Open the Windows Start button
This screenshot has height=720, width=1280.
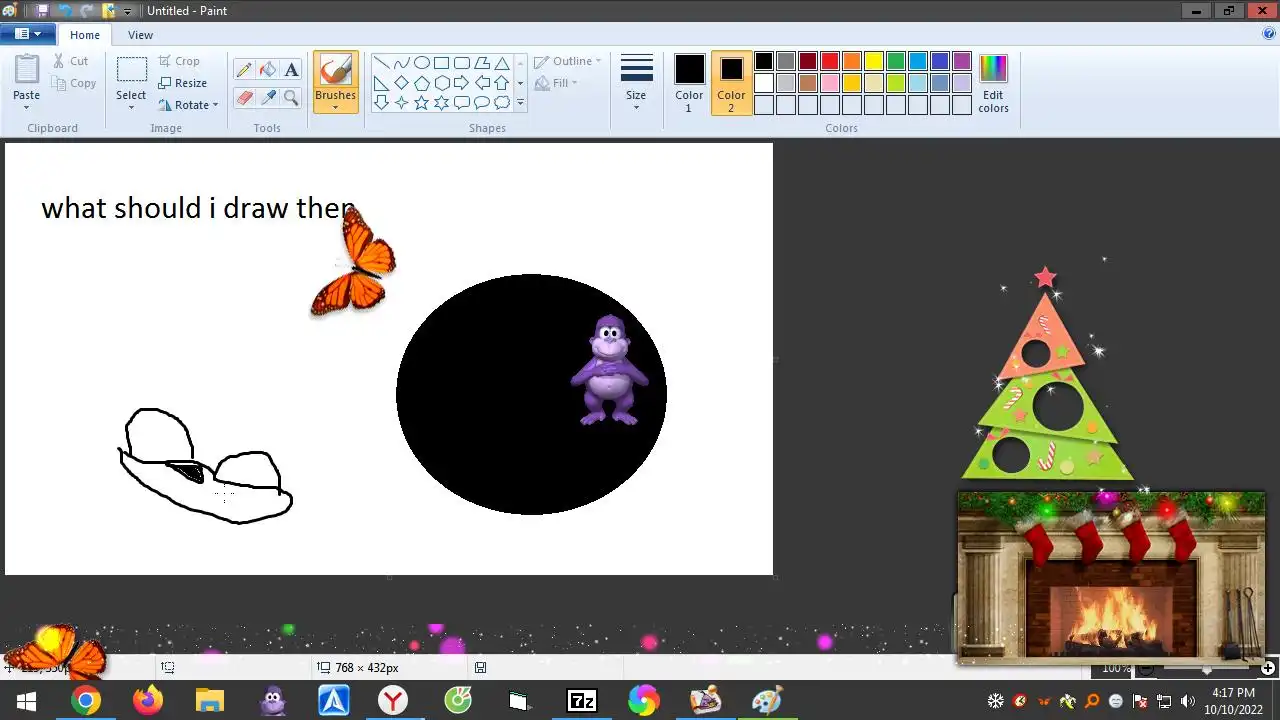25,701
